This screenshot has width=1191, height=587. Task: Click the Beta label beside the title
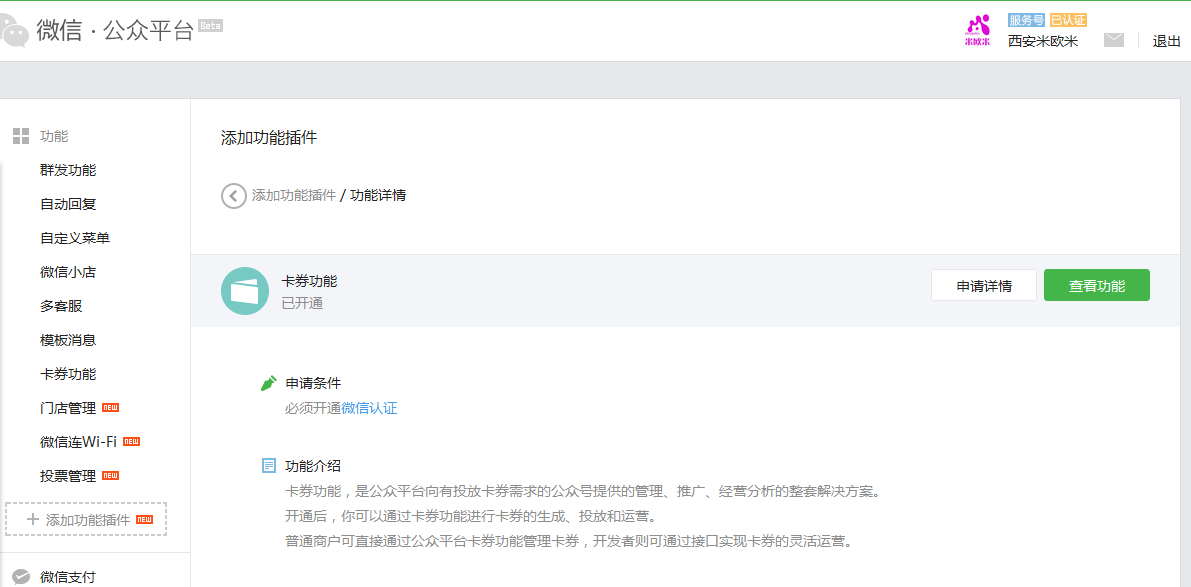tap(210, 25)
